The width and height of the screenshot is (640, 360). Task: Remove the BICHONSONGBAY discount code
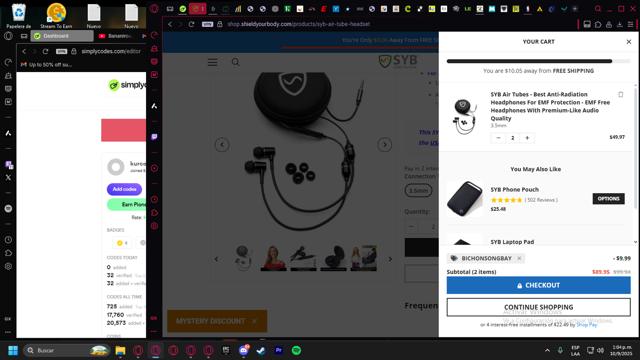(x=519, y=258)
